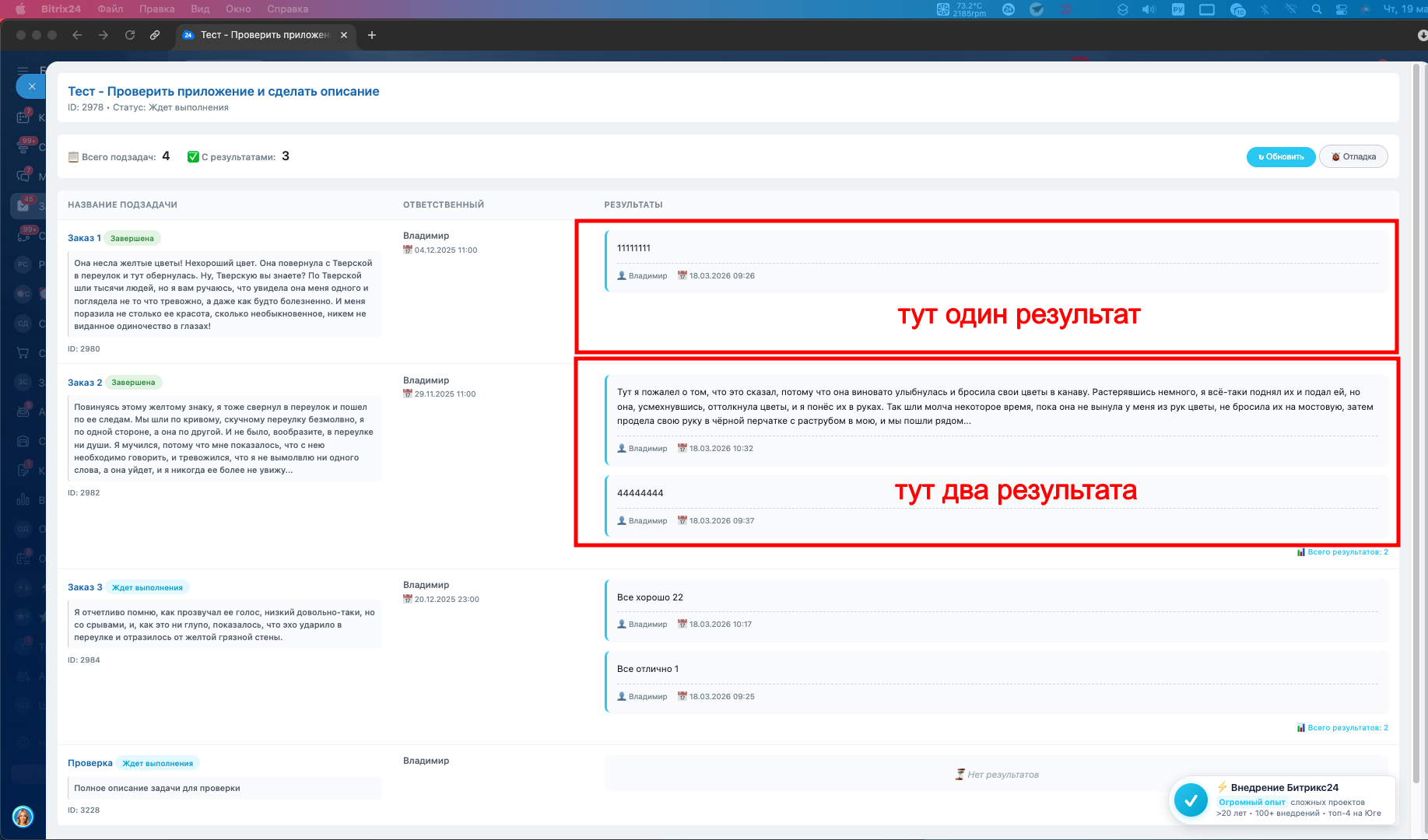
Task: Open a new tab with the plus icon
Action: tap(372, 35)
